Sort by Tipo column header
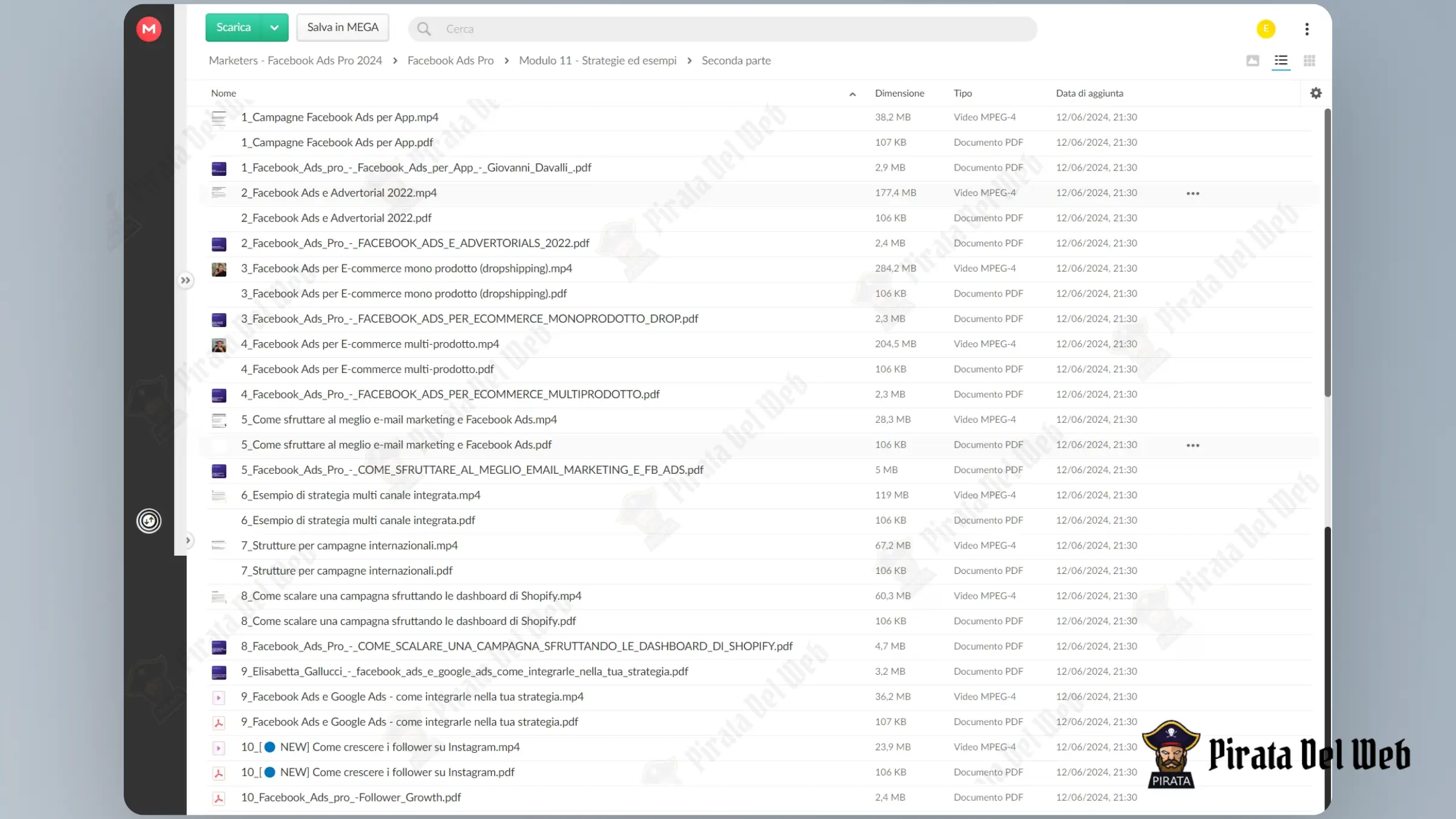Viewport: 1456px width, 819px height. click(962, 93)
